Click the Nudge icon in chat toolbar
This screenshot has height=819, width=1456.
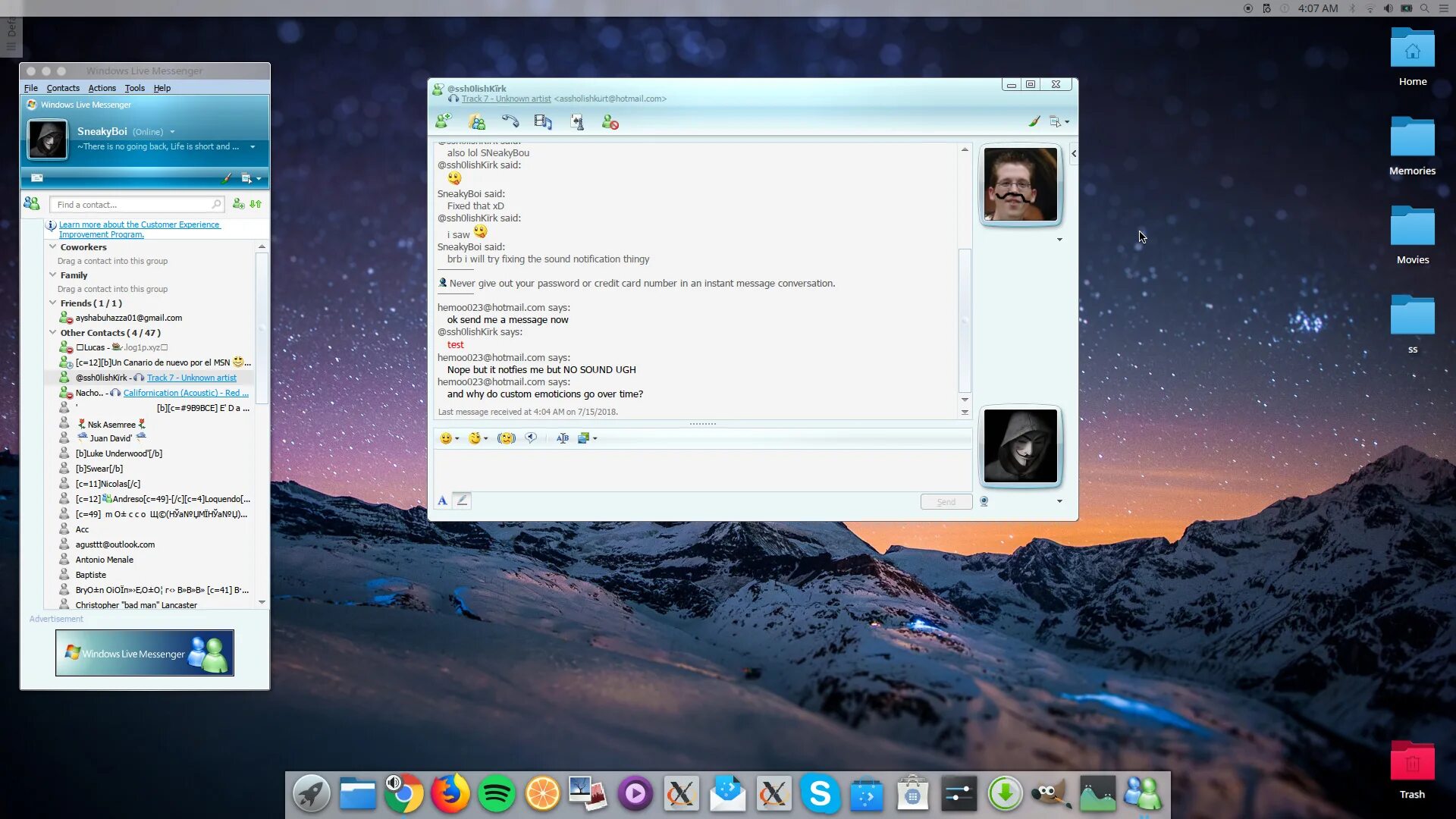[506, 437]
